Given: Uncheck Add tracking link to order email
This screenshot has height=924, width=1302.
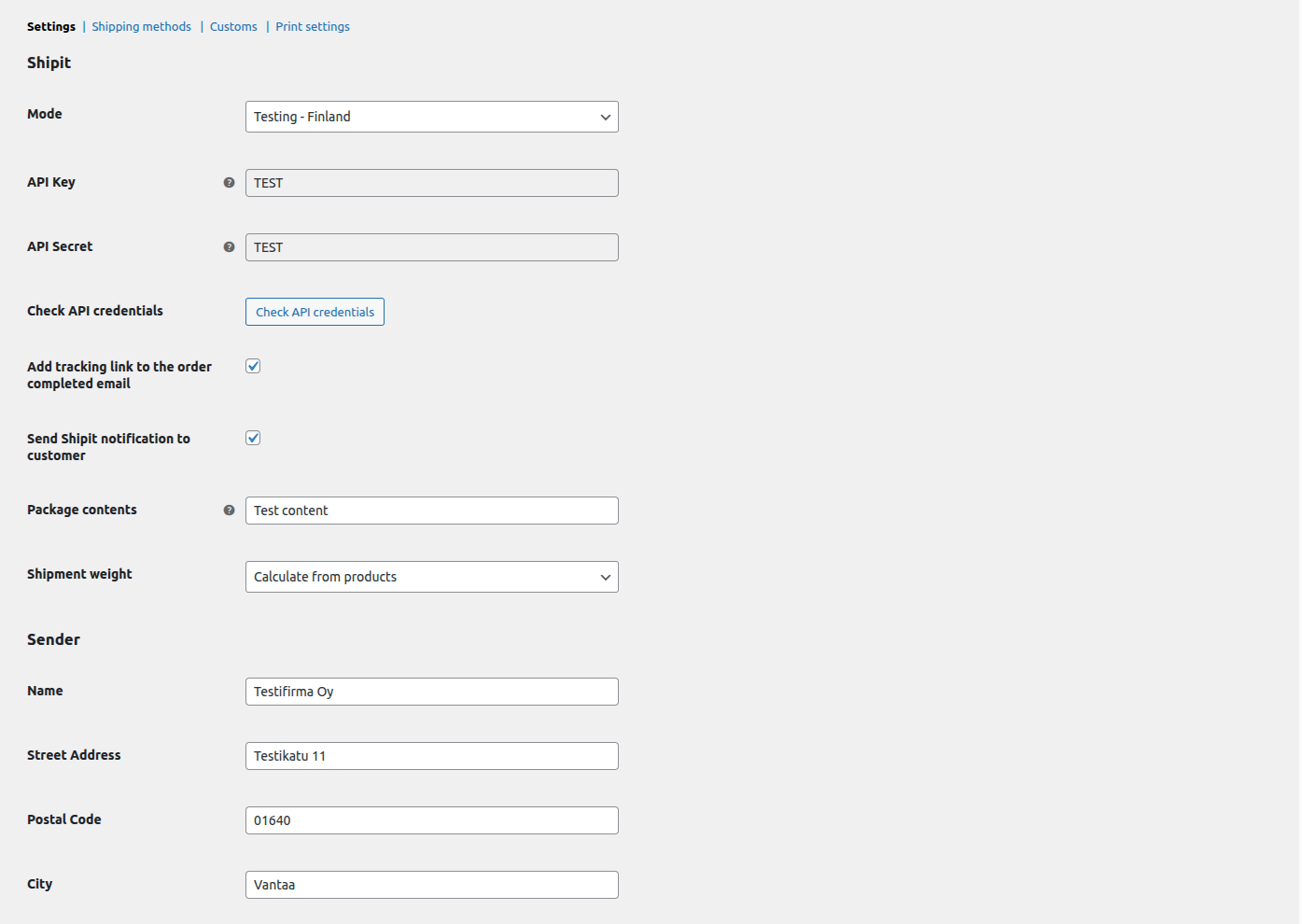Looking at the screenshot, I should (x=253, y=366).
